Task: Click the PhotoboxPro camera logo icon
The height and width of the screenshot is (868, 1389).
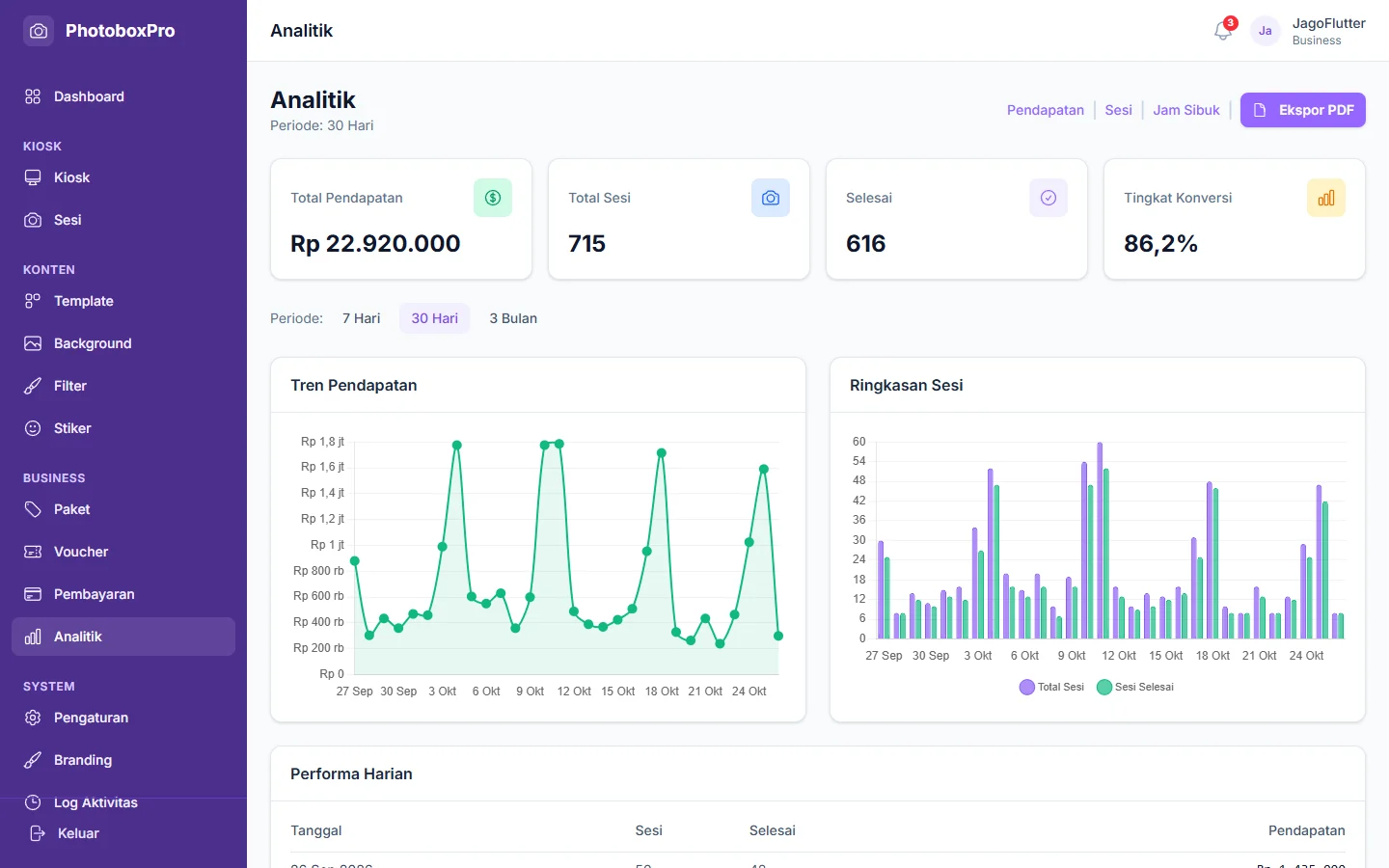Action: [x=39, y=31]
